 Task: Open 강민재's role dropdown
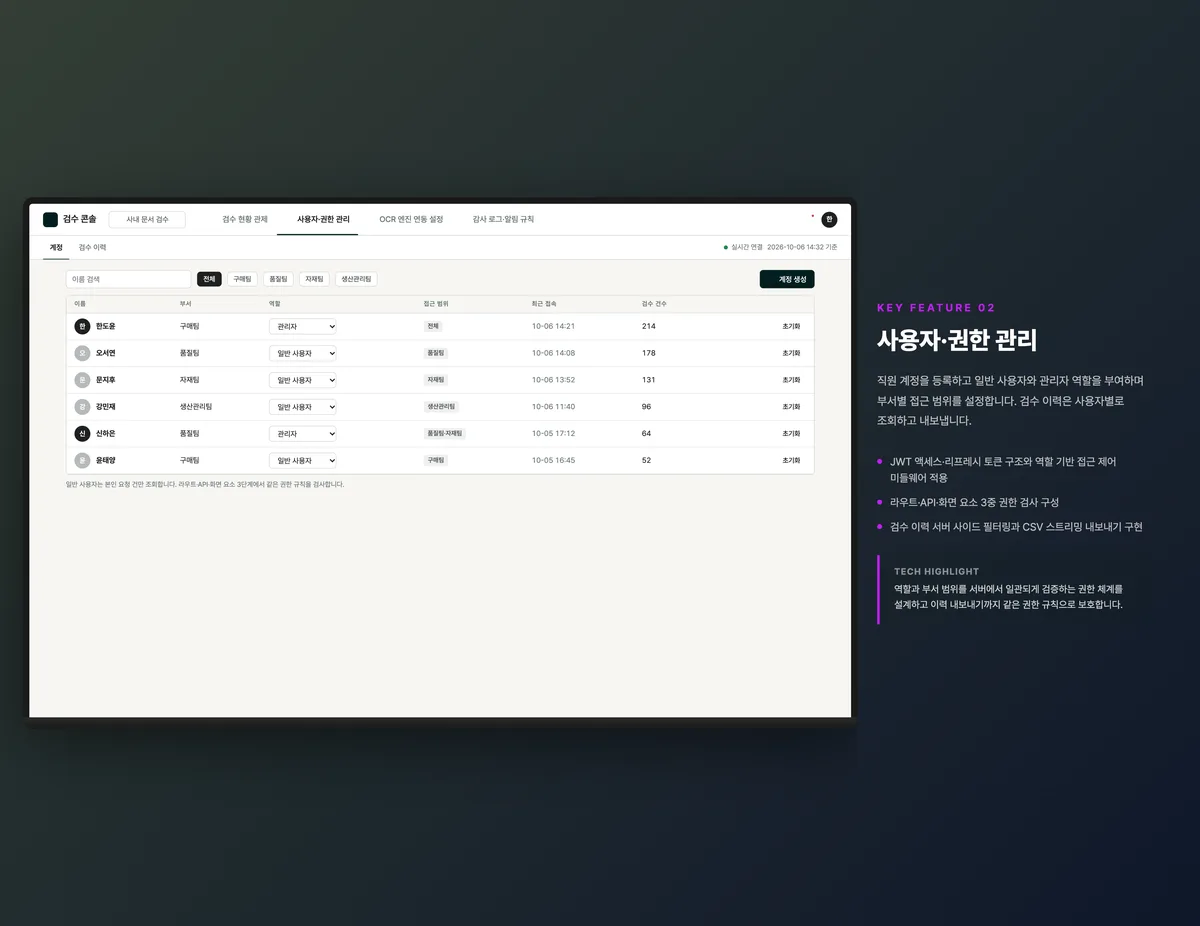(303, 407)
